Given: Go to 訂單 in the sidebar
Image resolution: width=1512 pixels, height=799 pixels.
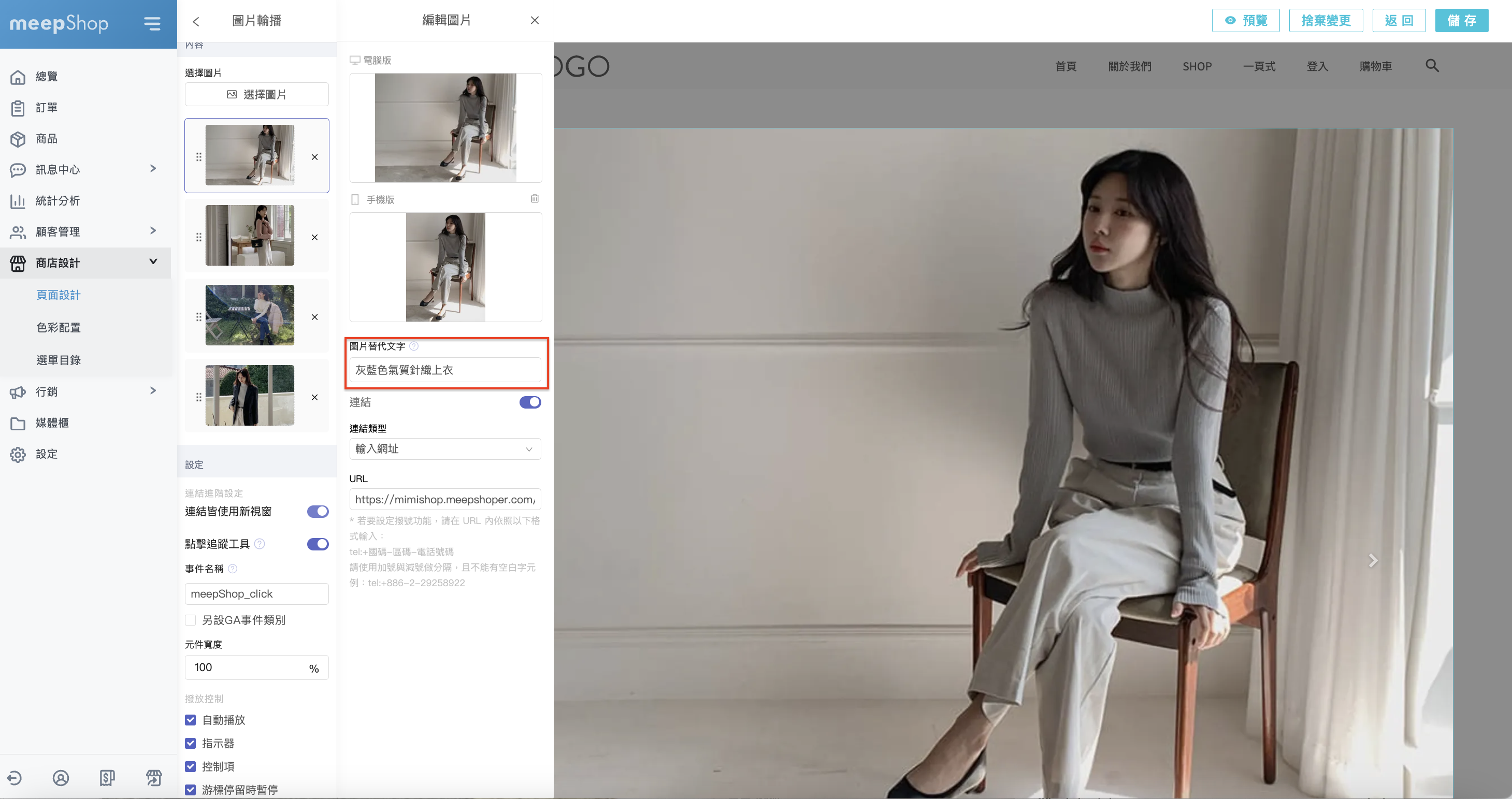Looking at the screenshot, I should click(x=47, y=107).
